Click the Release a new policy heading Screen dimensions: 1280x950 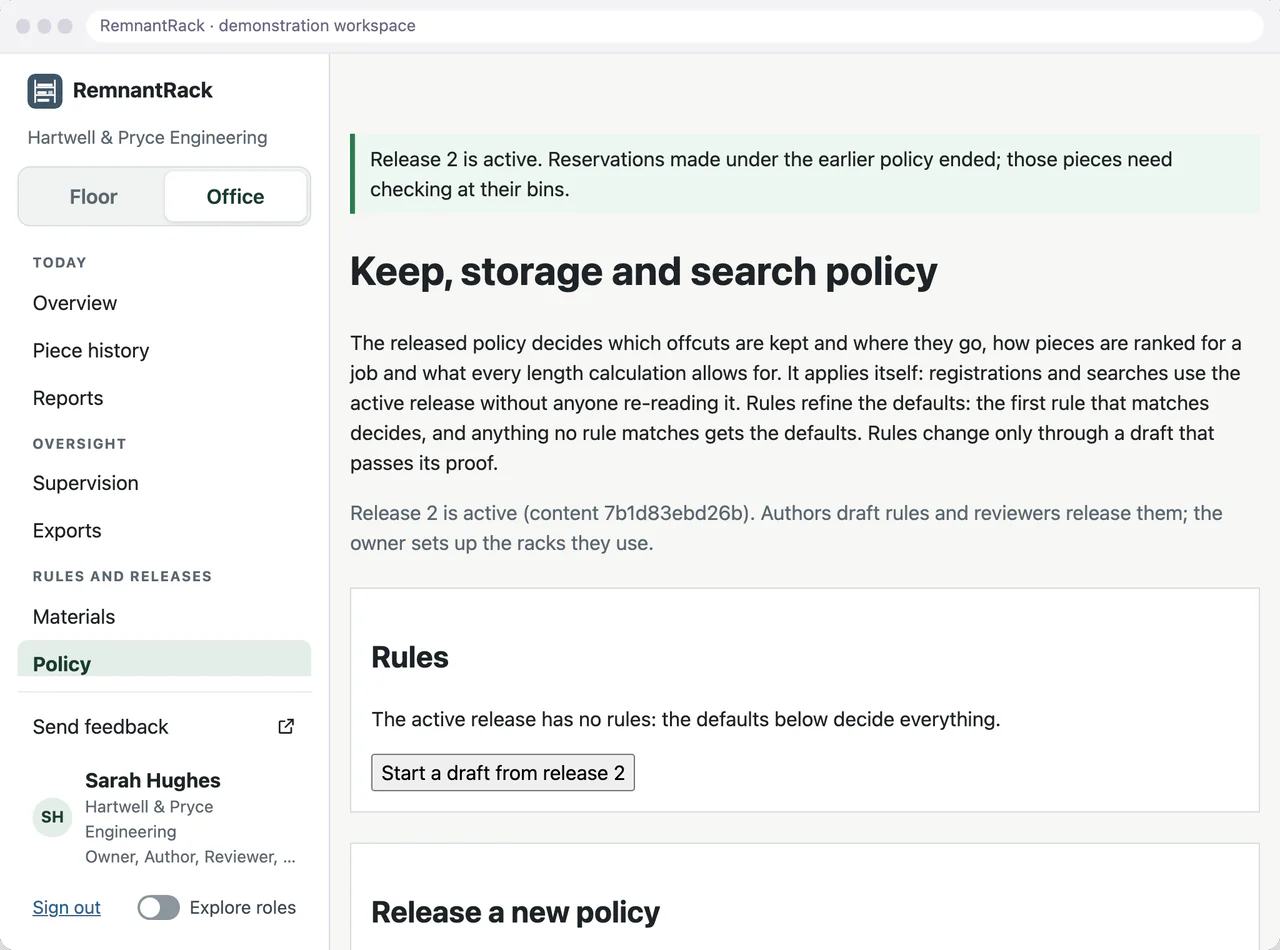516,912
